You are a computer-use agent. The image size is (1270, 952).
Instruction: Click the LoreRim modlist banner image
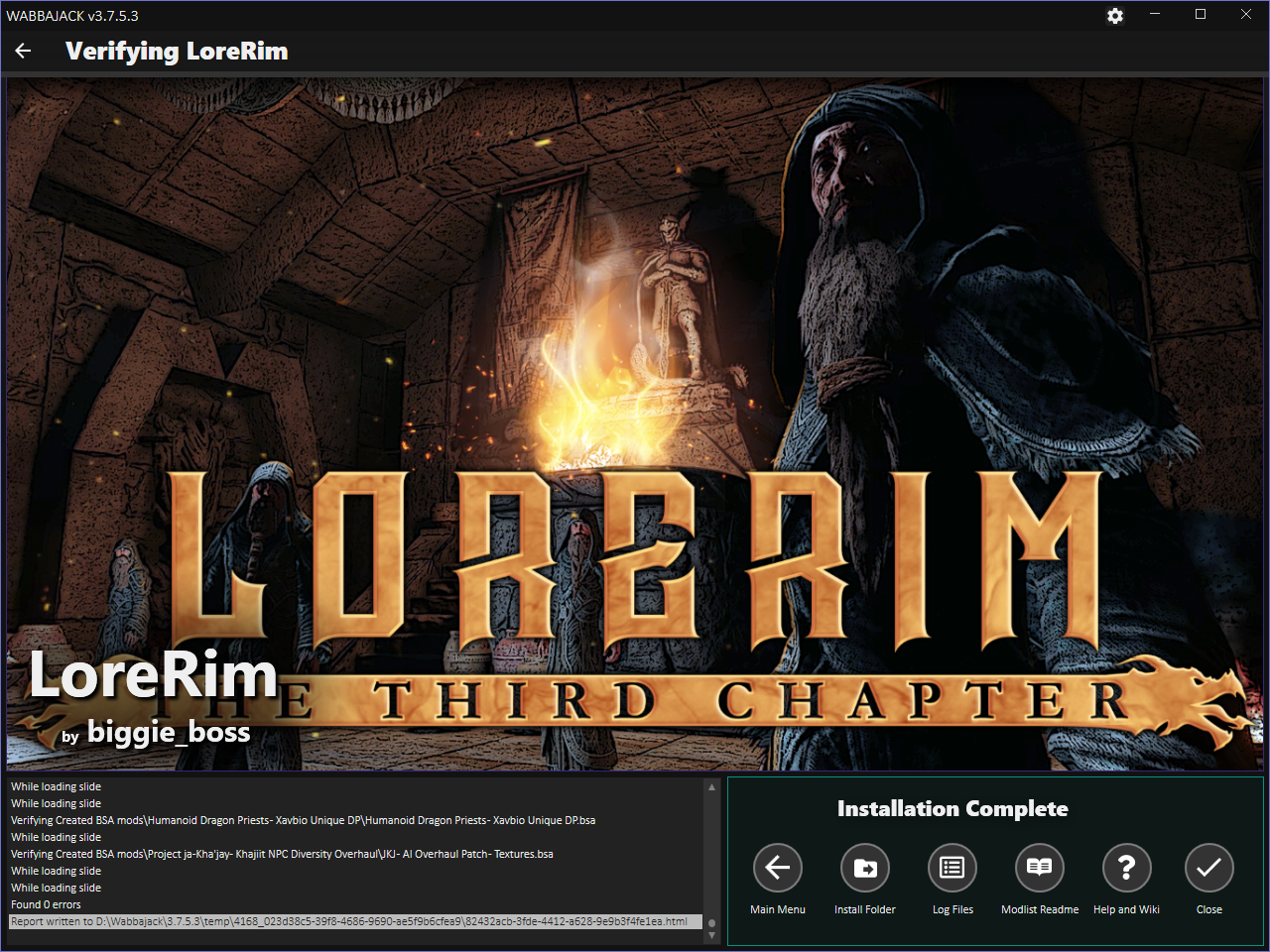[x=635, y=424]
